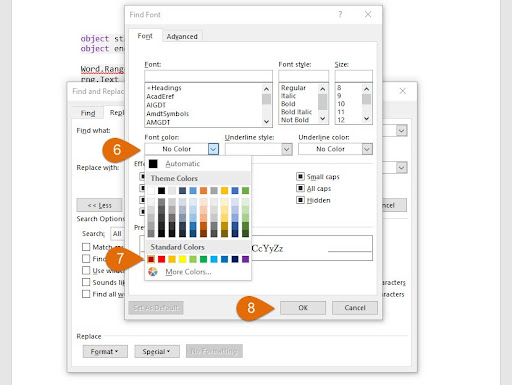Viewport: 512px width, 385px height.
Task: Toggle the Small caps checkbox
Action: click(x=300, y=176)
